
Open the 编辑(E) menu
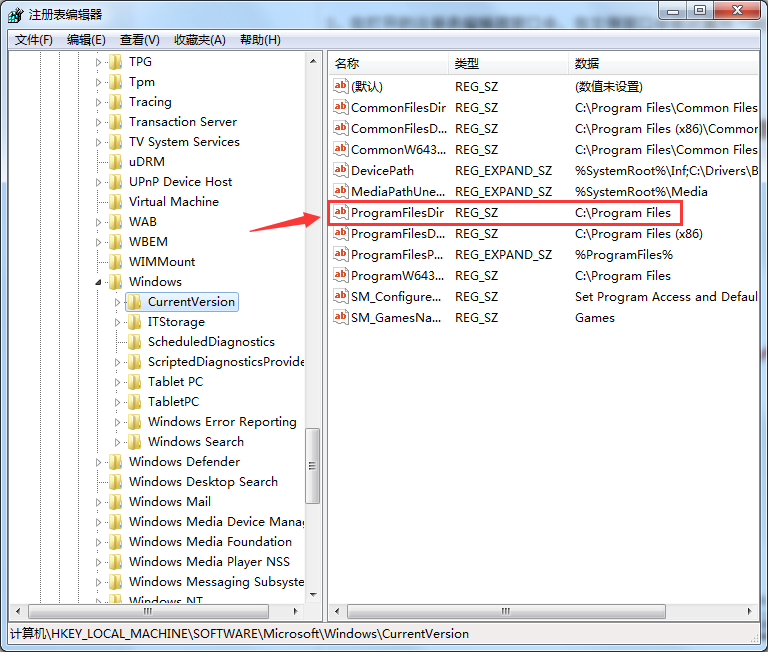point(86,40)
